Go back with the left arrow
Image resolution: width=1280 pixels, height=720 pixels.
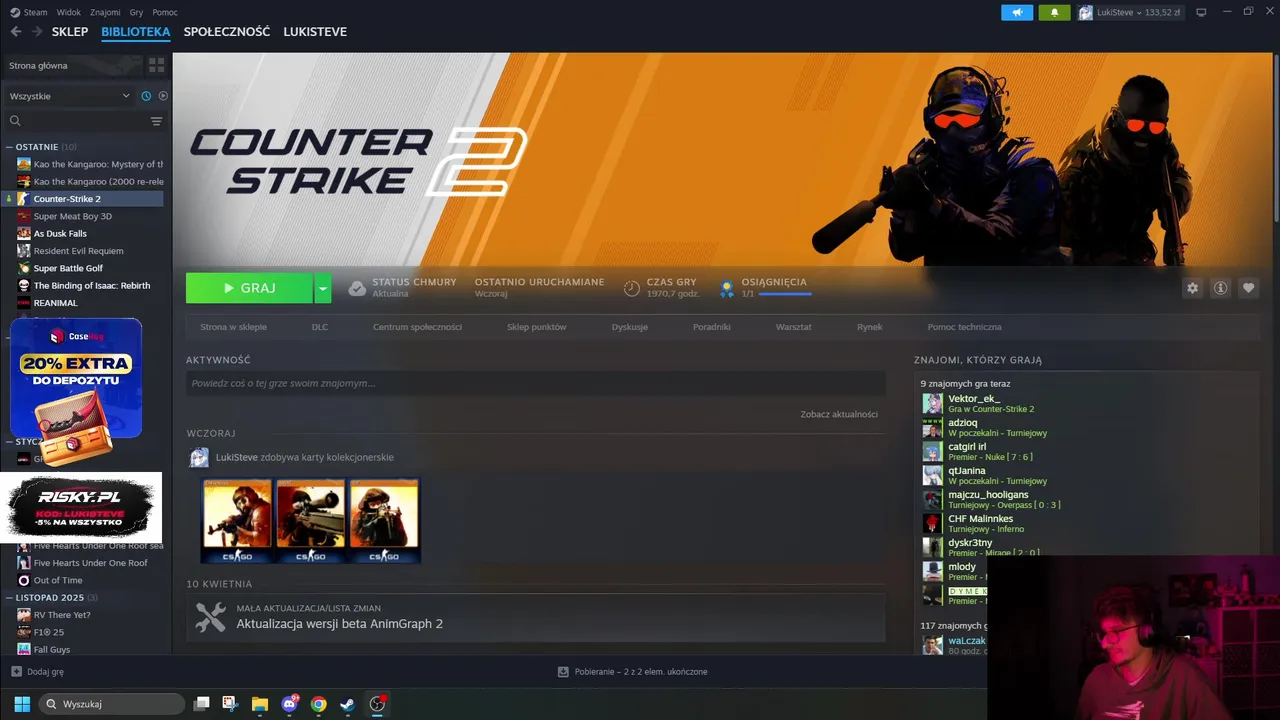click(15, 32)
